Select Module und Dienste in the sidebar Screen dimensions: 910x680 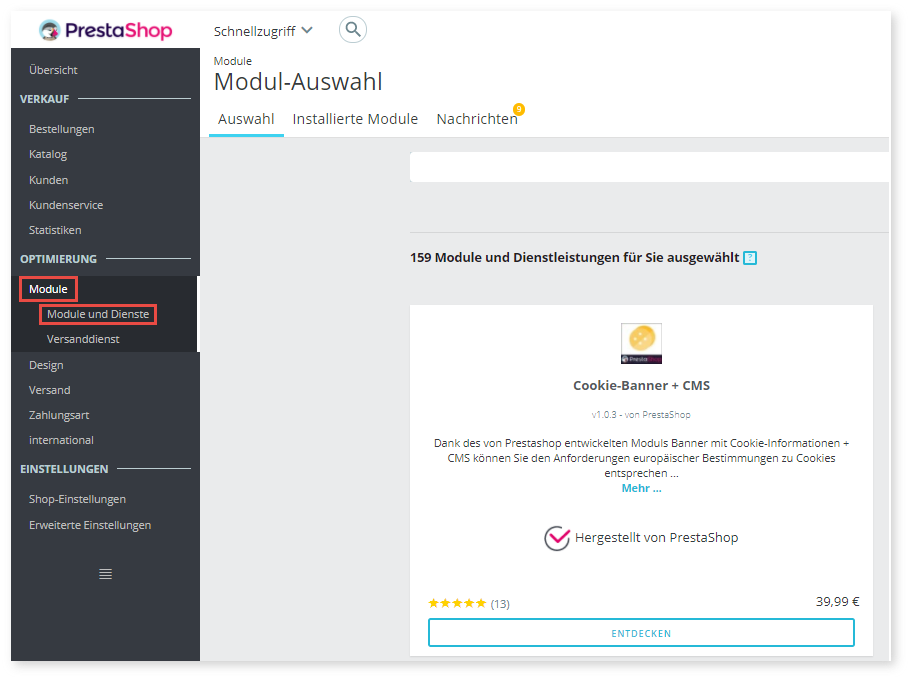pyautogui.click(x=98, y=313)
